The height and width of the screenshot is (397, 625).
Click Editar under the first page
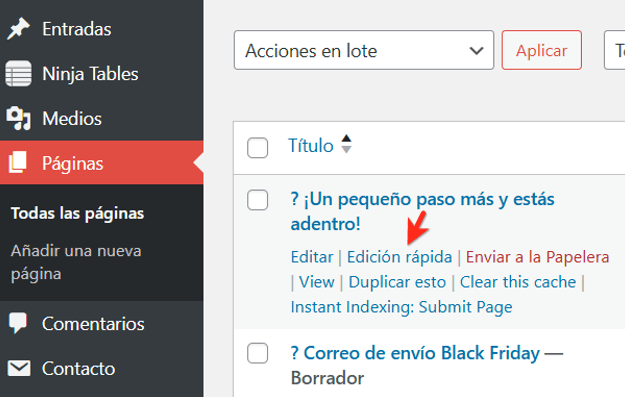[312, 257]
